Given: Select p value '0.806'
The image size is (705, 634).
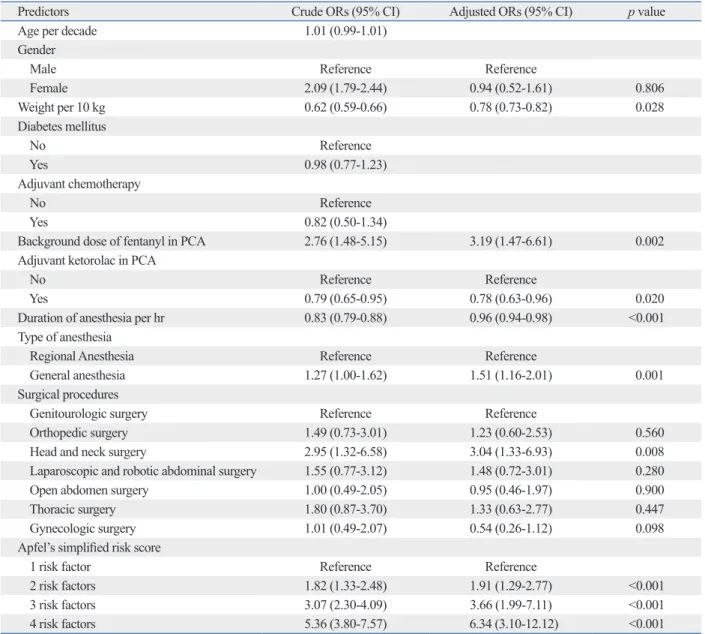Looking at the screenshot, I should pyautogui.click(x=649, y=88).
